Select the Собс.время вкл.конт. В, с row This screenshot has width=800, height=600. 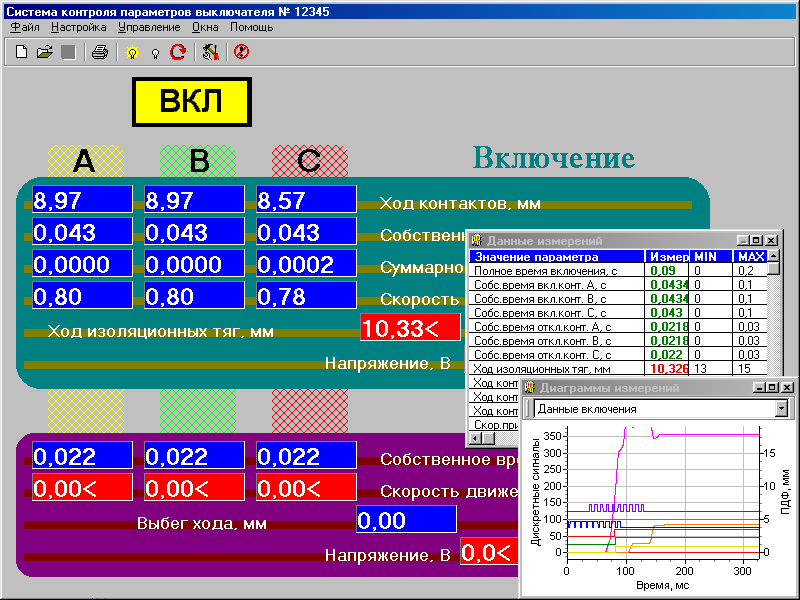pos(618,298)
